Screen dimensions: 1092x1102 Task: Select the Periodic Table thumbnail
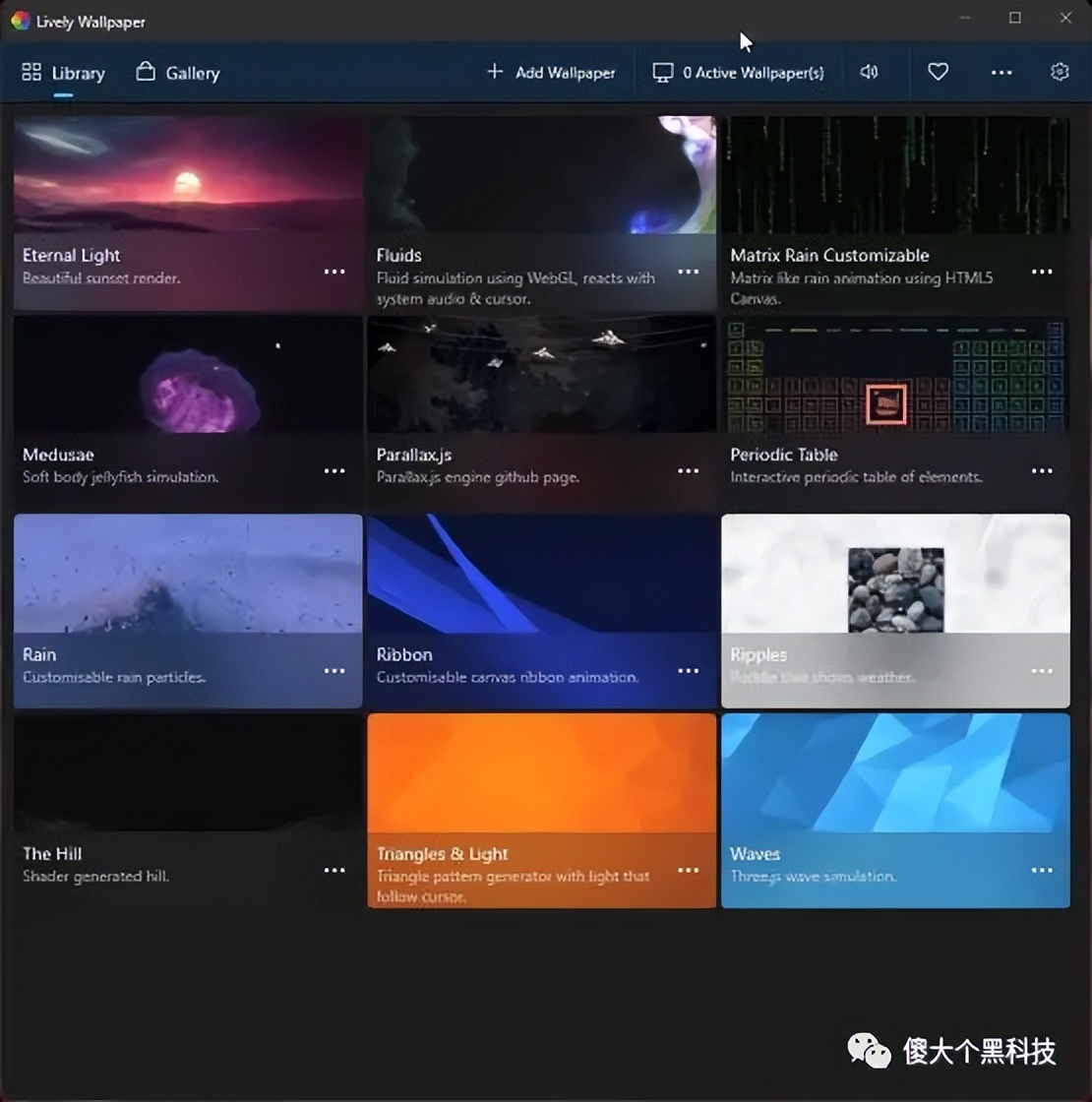click(x=896, y=374)
